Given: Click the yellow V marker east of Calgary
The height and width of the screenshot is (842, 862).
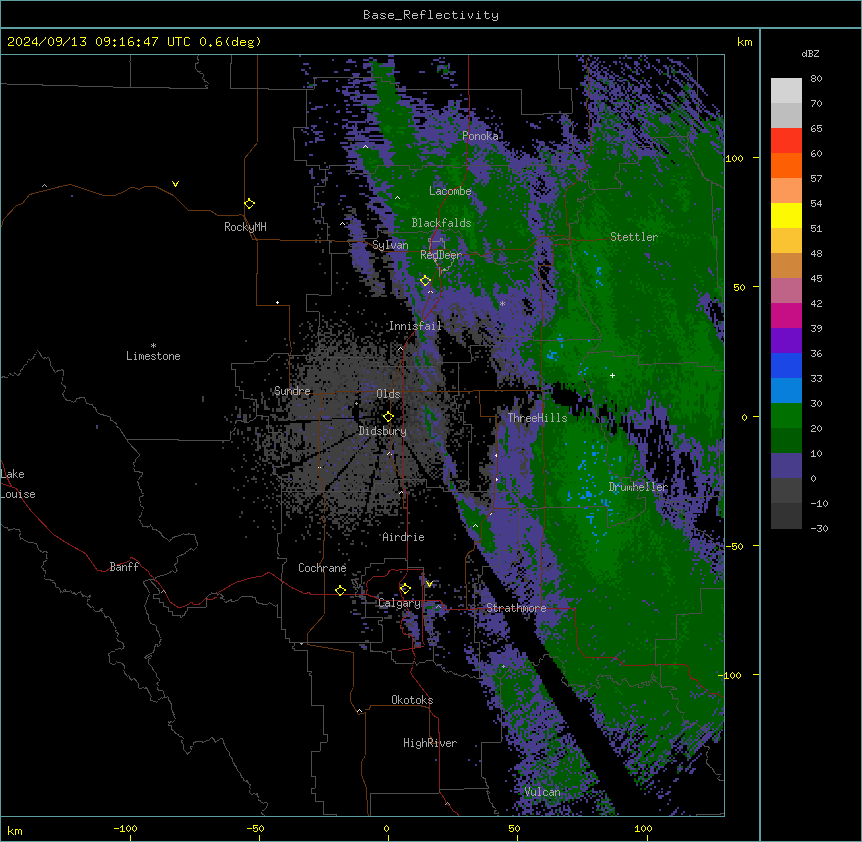Looking at the screenshot, I should pos(429,584).
